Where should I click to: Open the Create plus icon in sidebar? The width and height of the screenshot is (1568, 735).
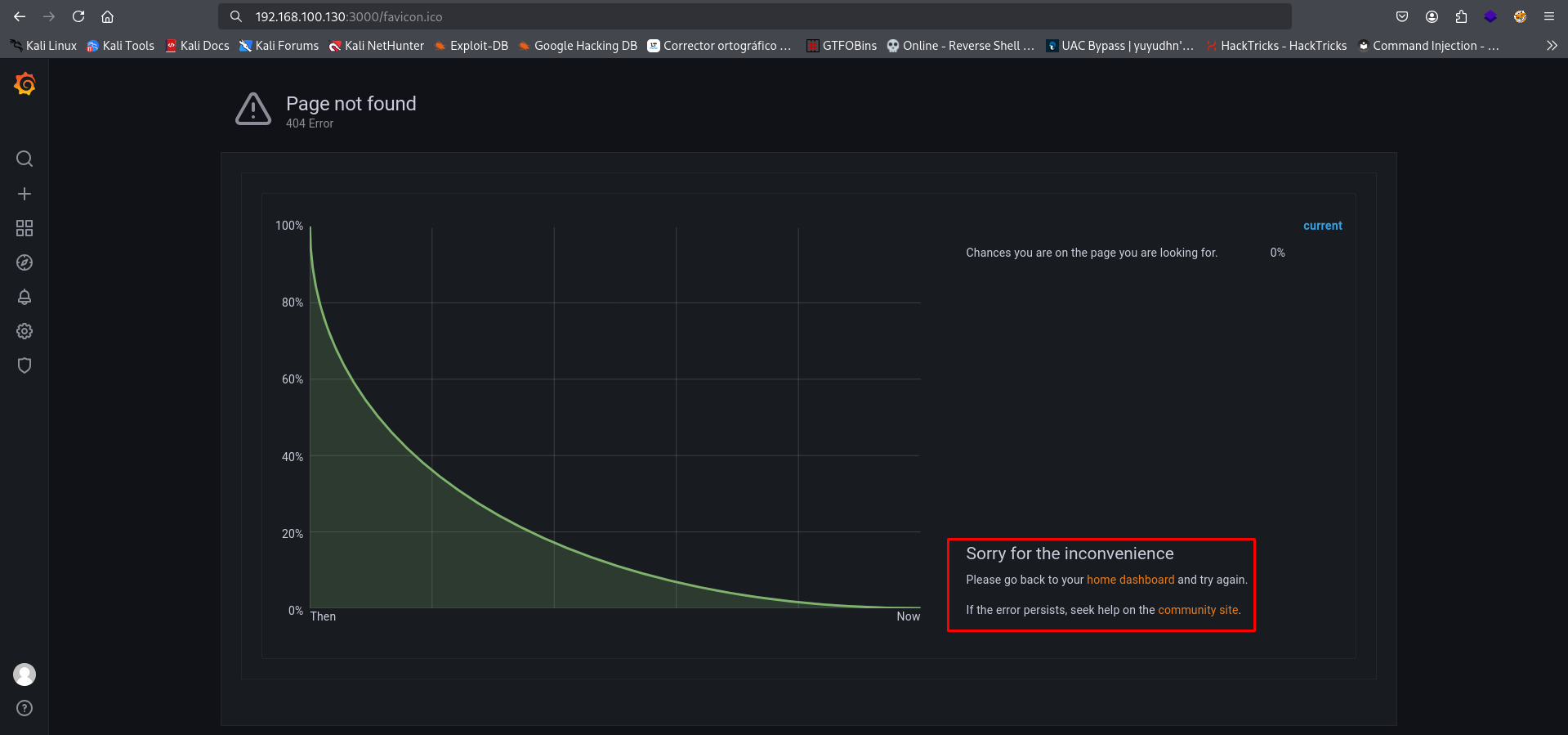(25, 194)
